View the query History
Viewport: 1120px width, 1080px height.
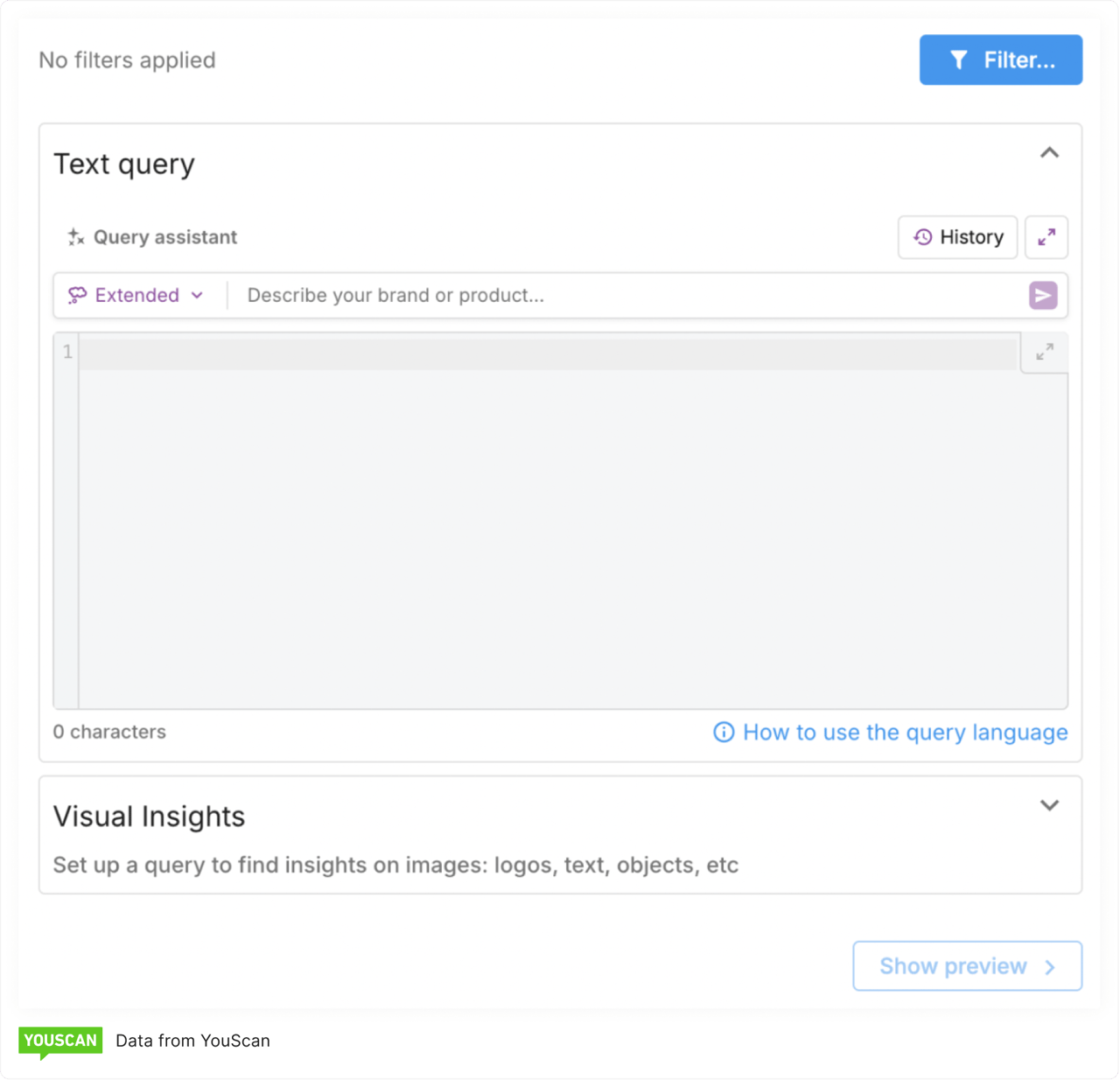[x=957, y=237]
